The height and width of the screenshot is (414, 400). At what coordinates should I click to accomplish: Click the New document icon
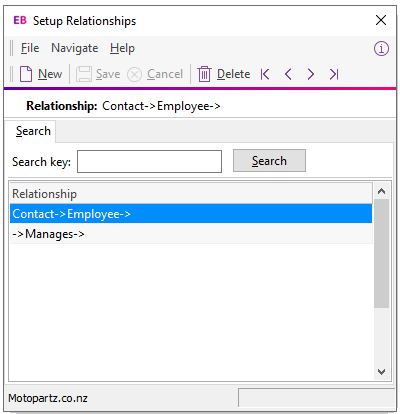[26, 74]
